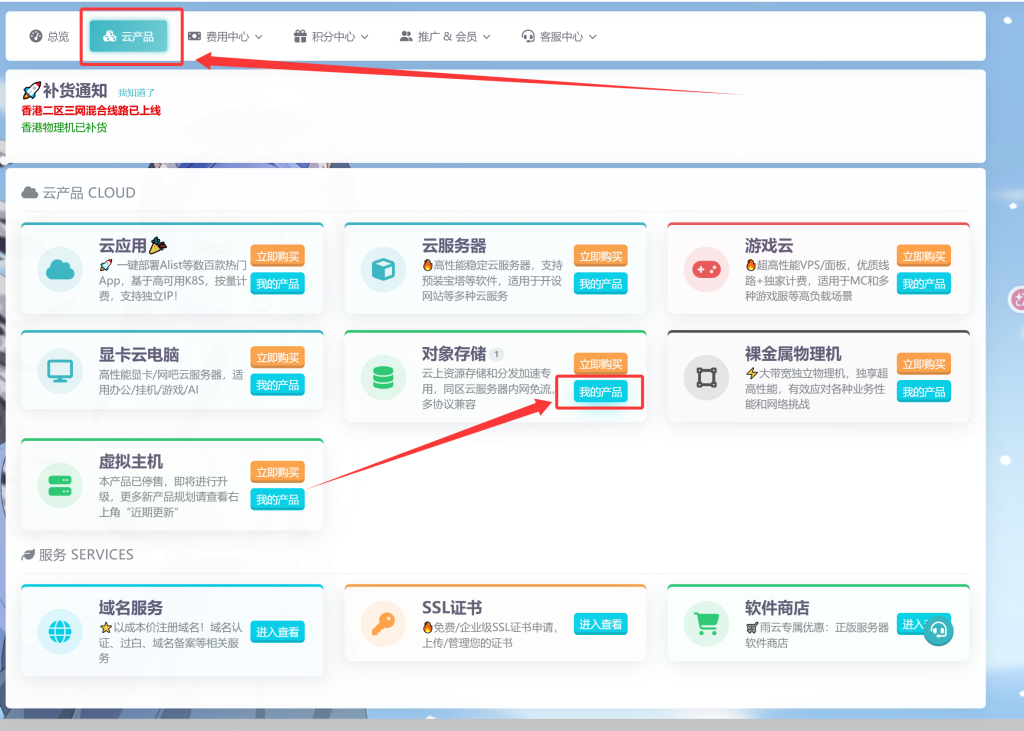Viewport: 1024px width, 731px height.
Task: Click the 云服务器 cube icon
Action: pyautogui.click(x=383, y=270)
